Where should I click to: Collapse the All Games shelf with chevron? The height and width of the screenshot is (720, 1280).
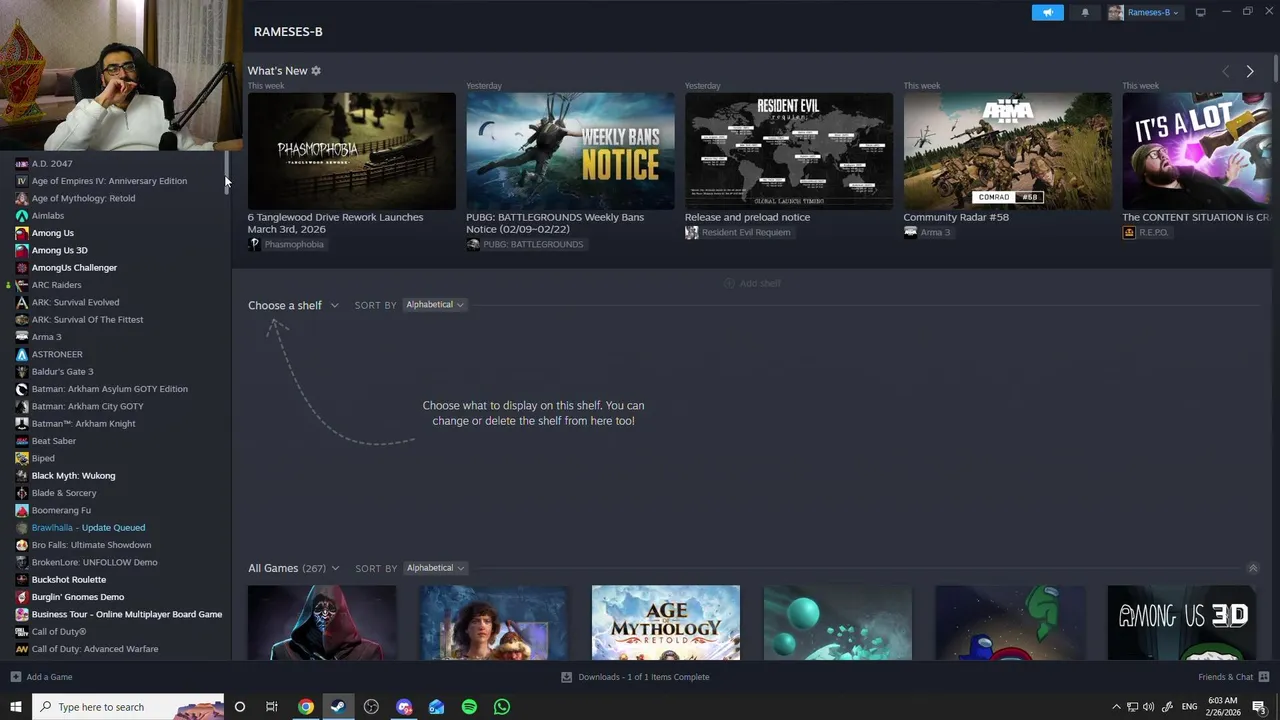[1252, 568]
